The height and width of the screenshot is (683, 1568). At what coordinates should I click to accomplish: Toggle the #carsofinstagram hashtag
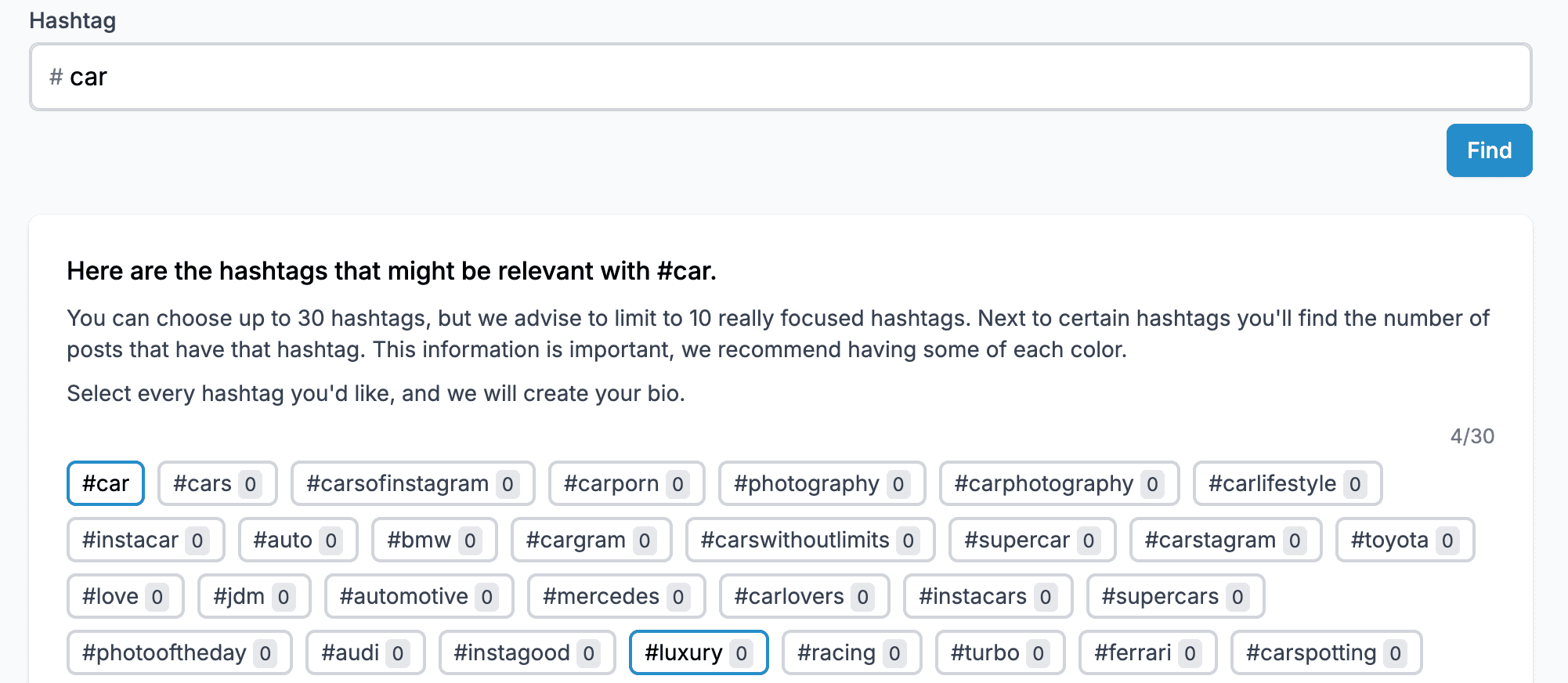[412, 483]
